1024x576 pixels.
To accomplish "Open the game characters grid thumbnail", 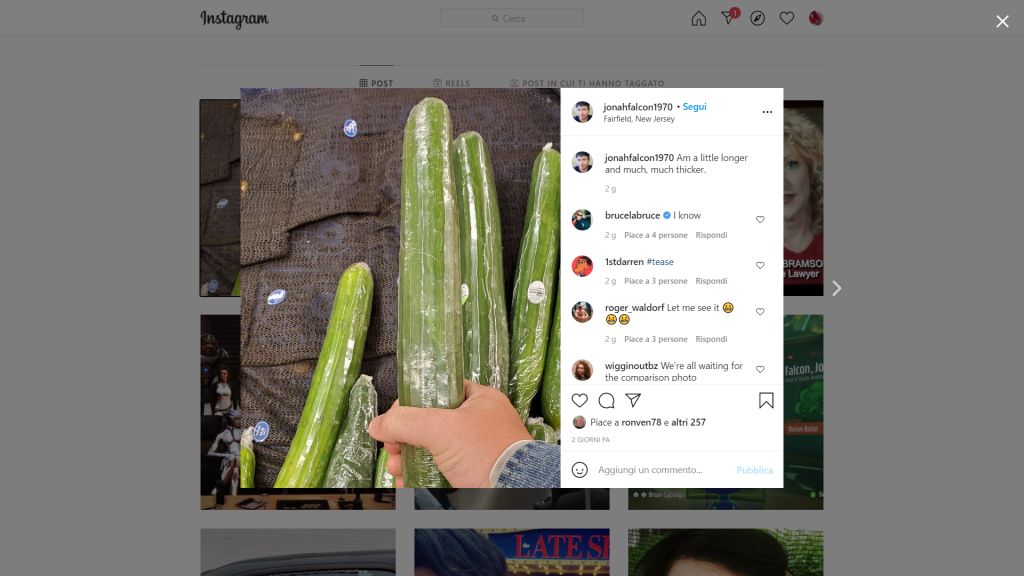I will coord(220,412).
